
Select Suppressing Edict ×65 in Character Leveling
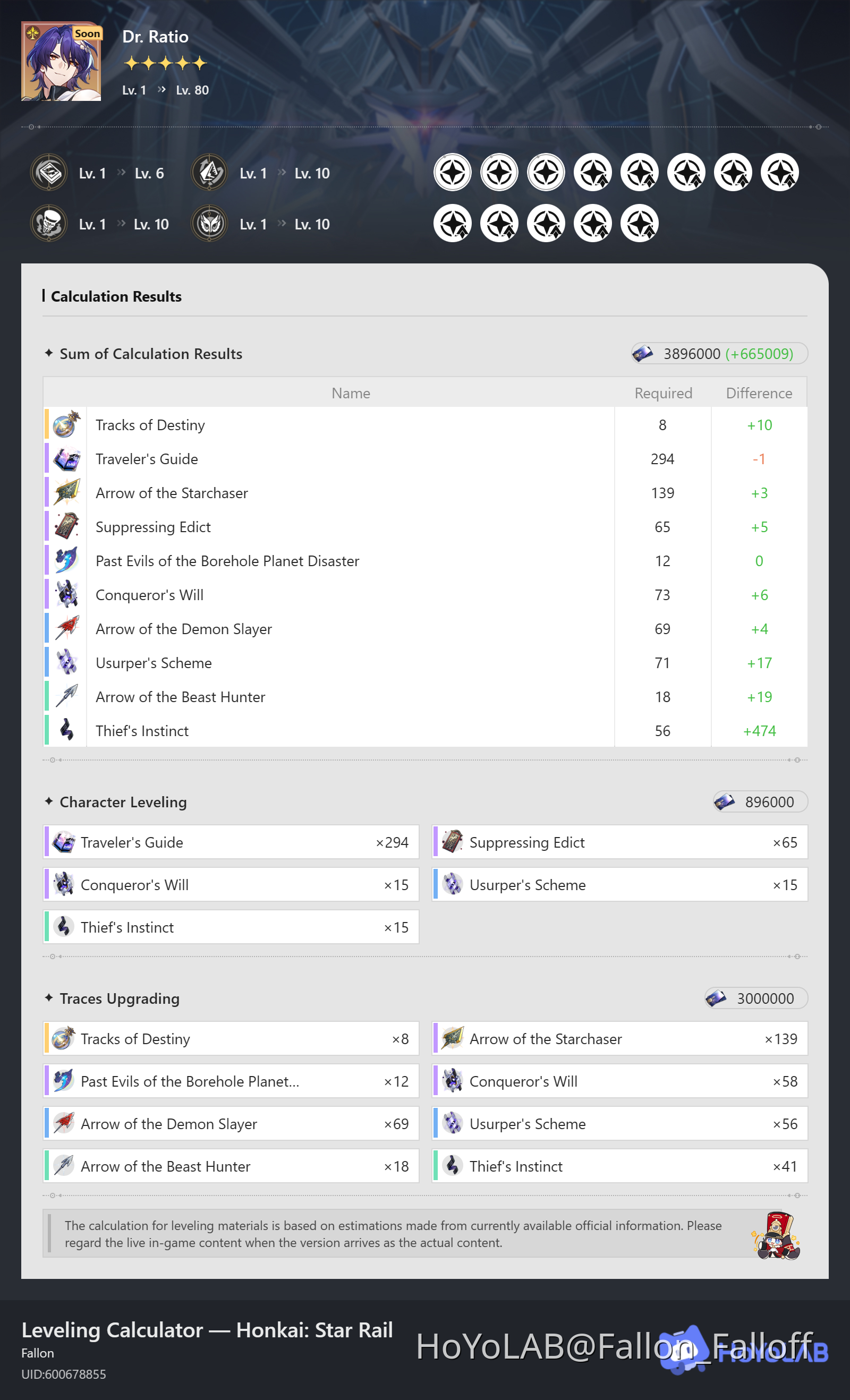(x=620, y=842)
